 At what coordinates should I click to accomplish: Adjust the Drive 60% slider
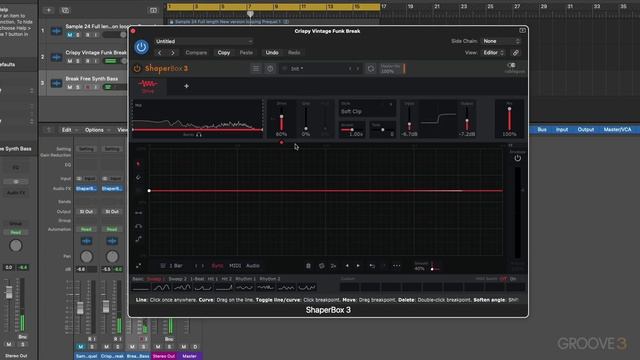tap(281, 119)
